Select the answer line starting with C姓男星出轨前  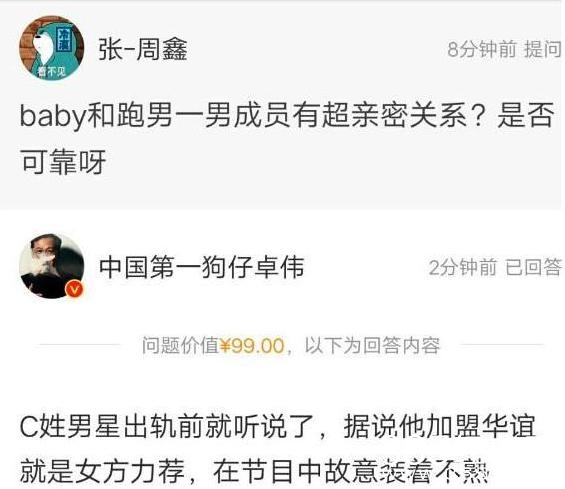(x=277, y=427)
